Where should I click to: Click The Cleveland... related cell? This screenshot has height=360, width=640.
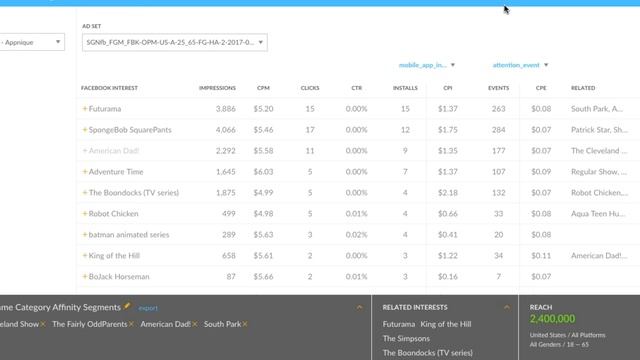(x=599, y=151)
